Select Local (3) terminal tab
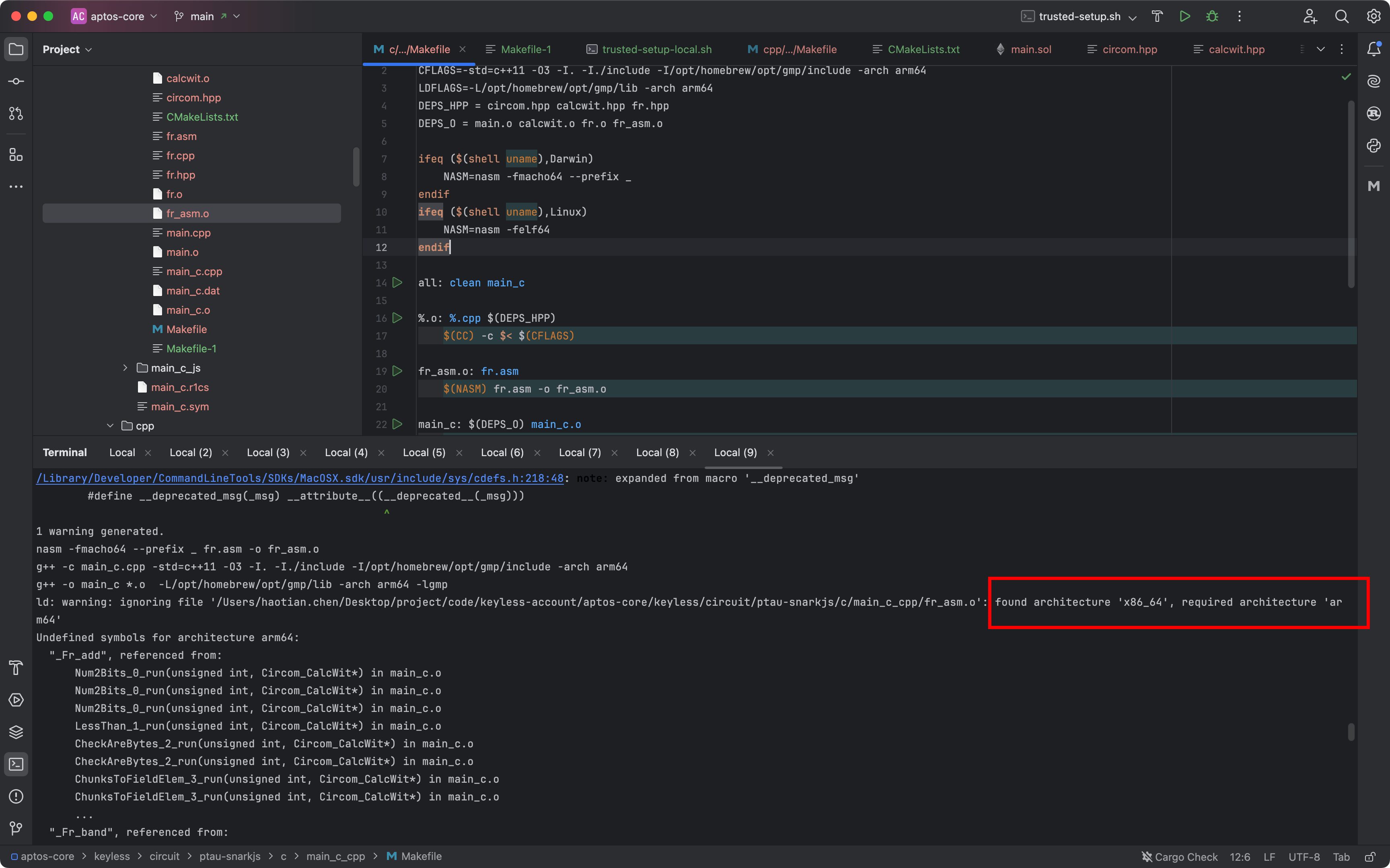This screenshot has height=868, width=1390. (268, 453)
